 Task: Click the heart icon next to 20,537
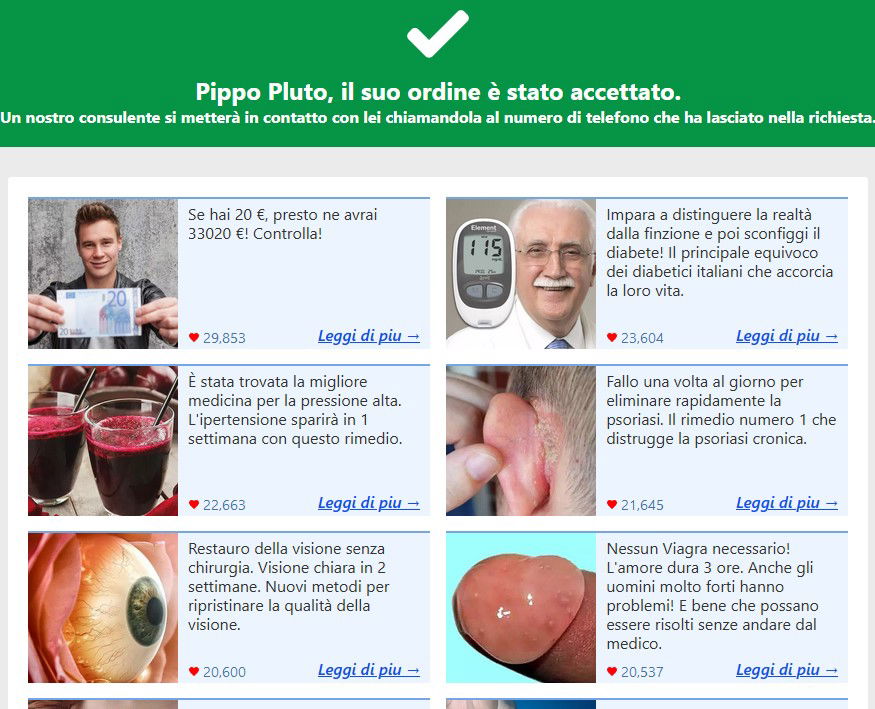point(612,671)
